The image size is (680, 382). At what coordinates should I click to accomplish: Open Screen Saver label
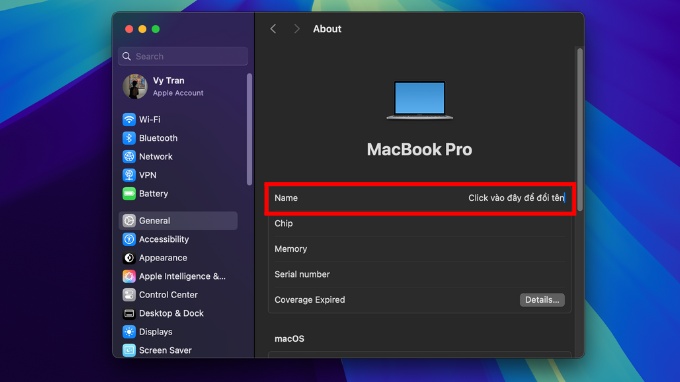(165, 350)
